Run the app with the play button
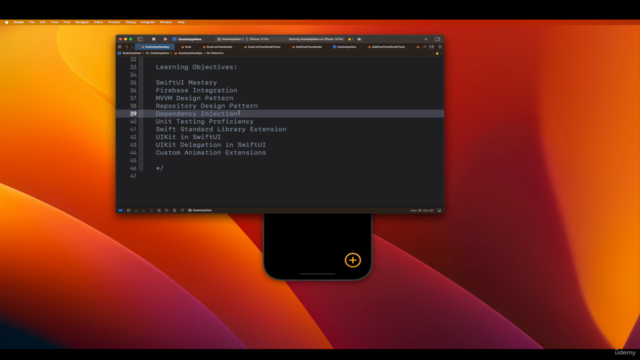 click(165, 39)
